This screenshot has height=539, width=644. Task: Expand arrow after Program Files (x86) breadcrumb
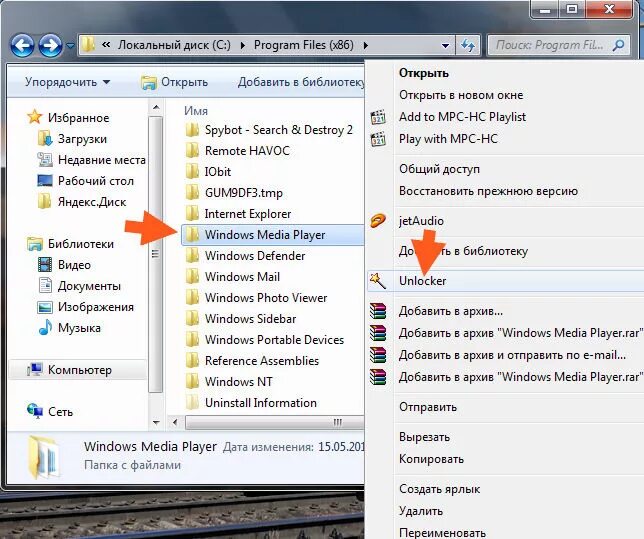[366, 45]
